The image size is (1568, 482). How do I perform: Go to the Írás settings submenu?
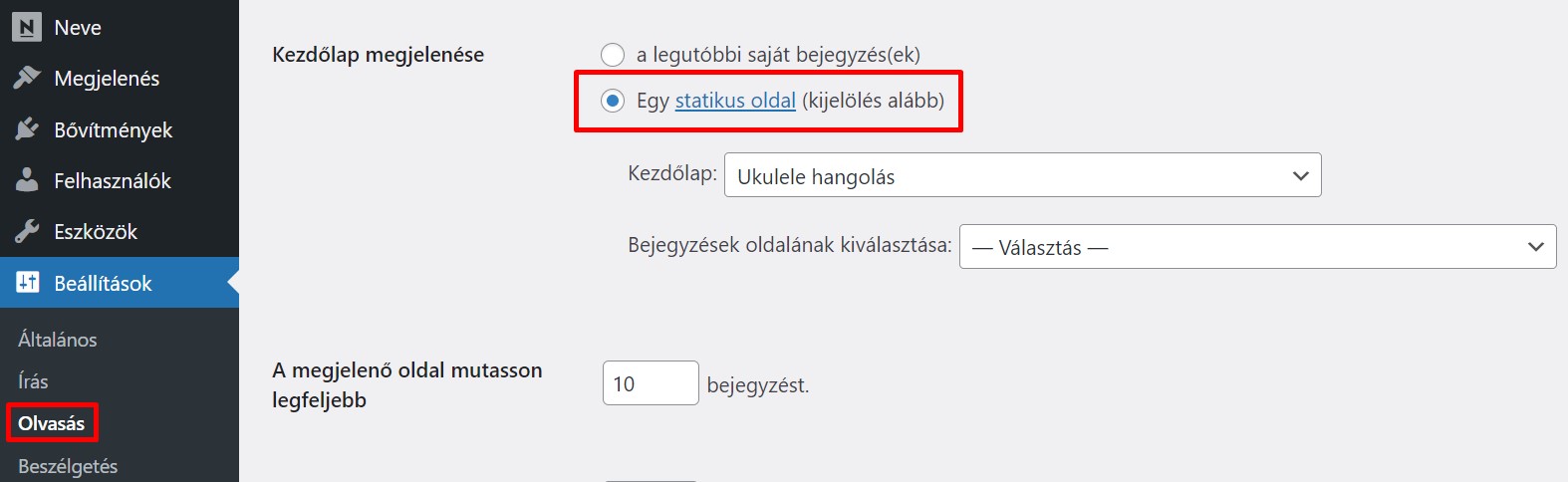33,381
